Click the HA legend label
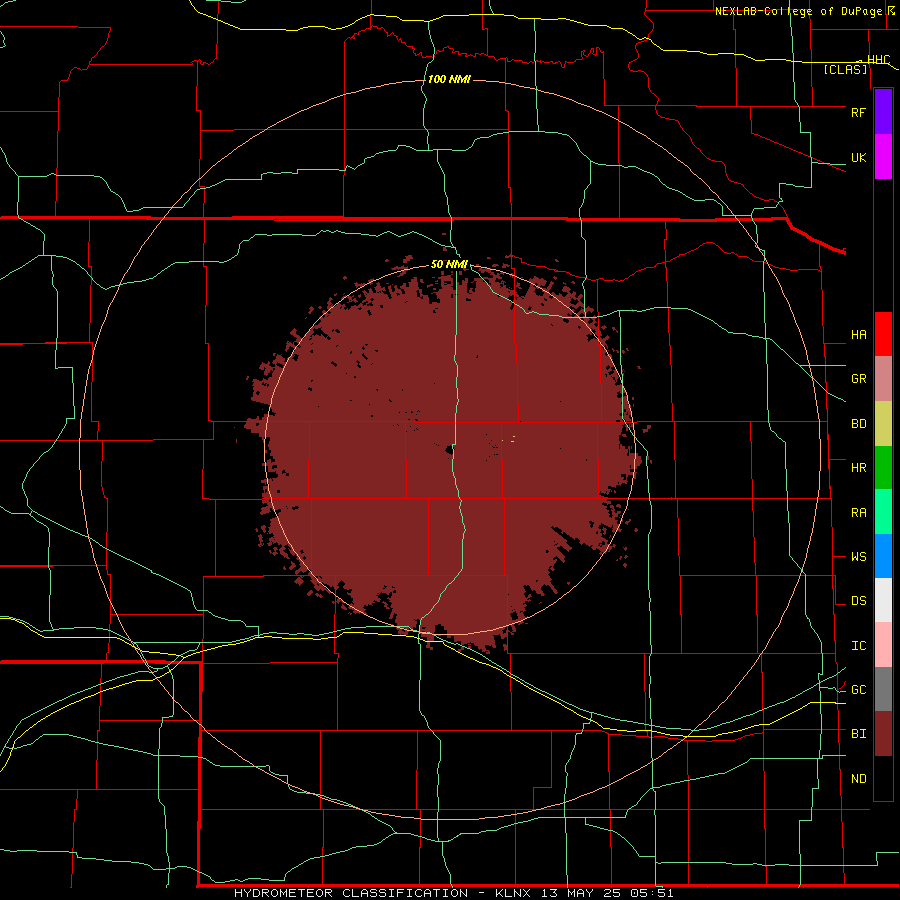Viewport: 900px width, 900px height. click(858, 335)
